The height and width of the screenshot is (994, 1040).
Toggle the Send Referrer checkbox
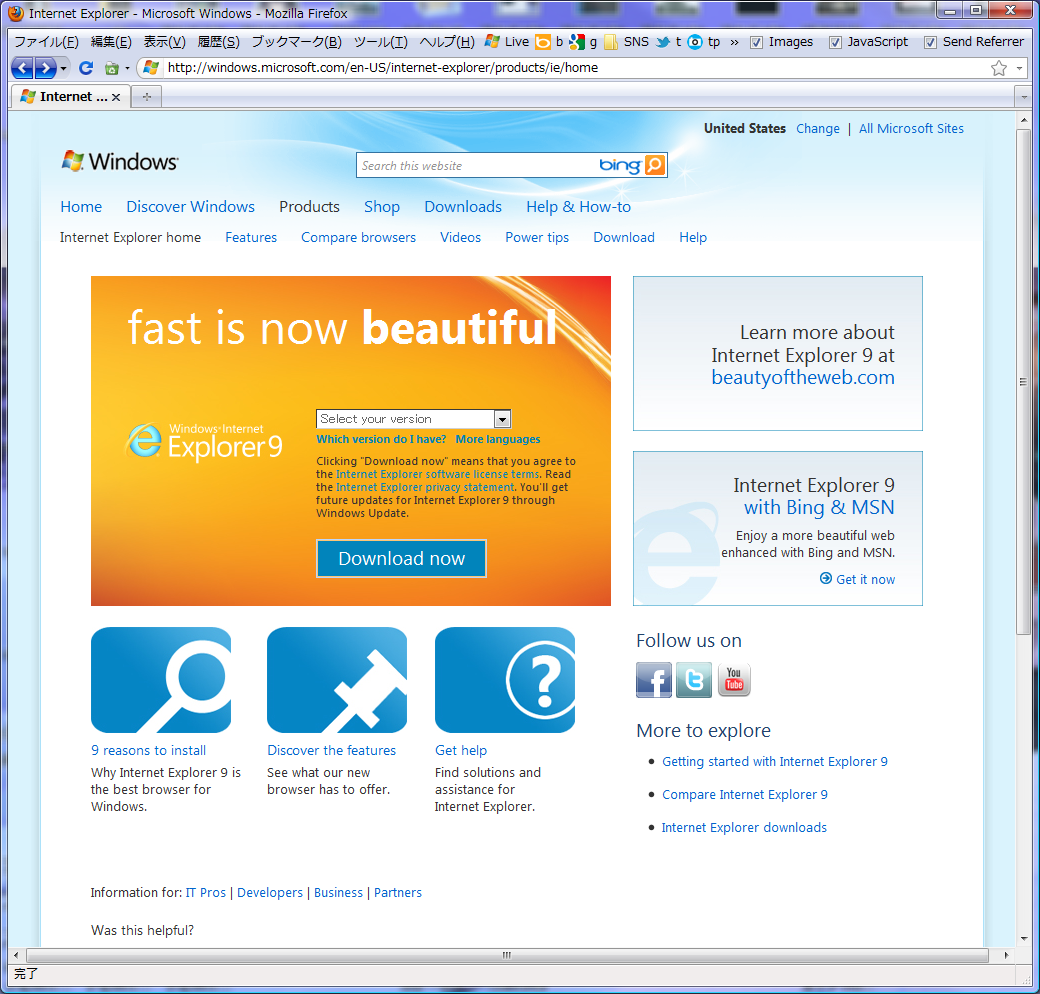pyautogui.click(x=931, y=42)
